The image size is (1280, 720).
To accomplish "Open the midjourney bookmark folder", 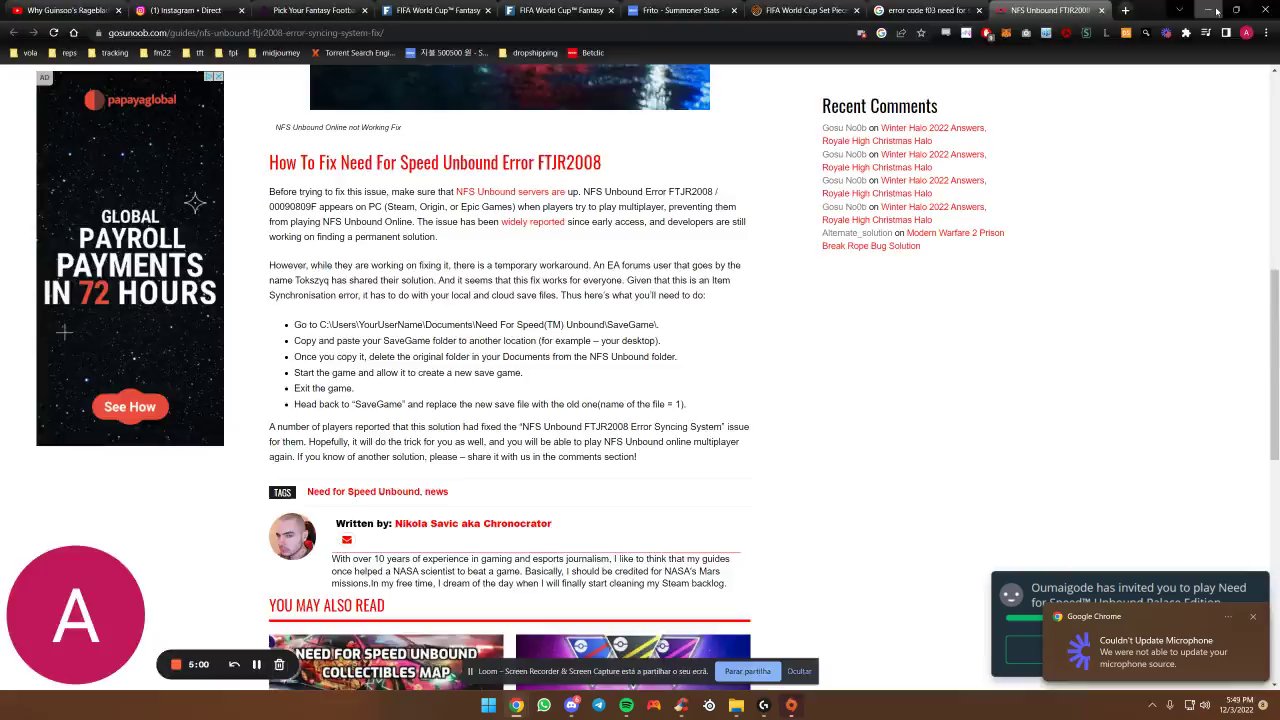I will point(274,52).
